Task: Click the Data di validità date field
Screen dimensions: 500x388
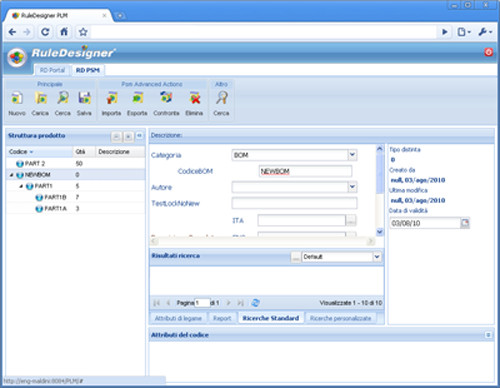Action: click(425, 223)
